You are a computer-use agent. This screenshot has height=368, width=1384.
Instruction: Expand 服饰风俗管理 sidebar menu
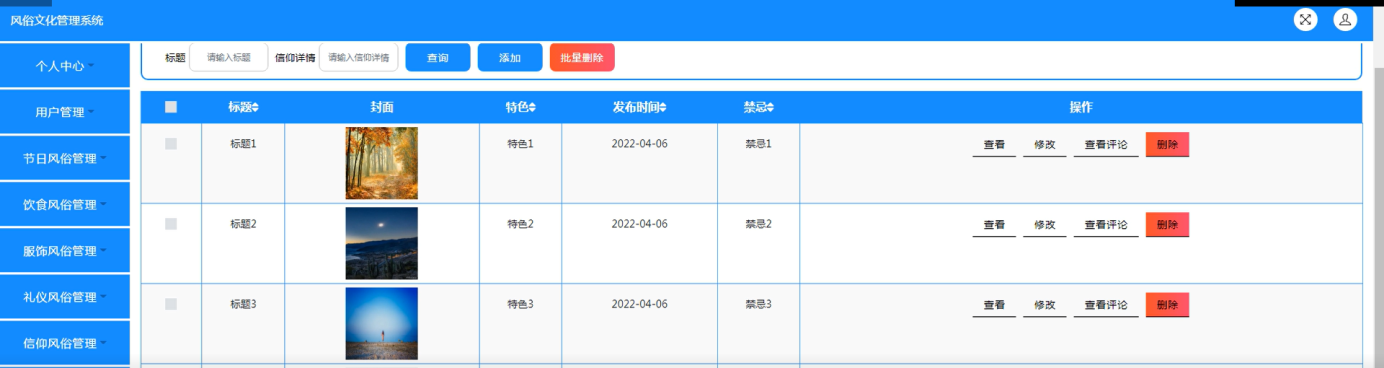point(65,250)
